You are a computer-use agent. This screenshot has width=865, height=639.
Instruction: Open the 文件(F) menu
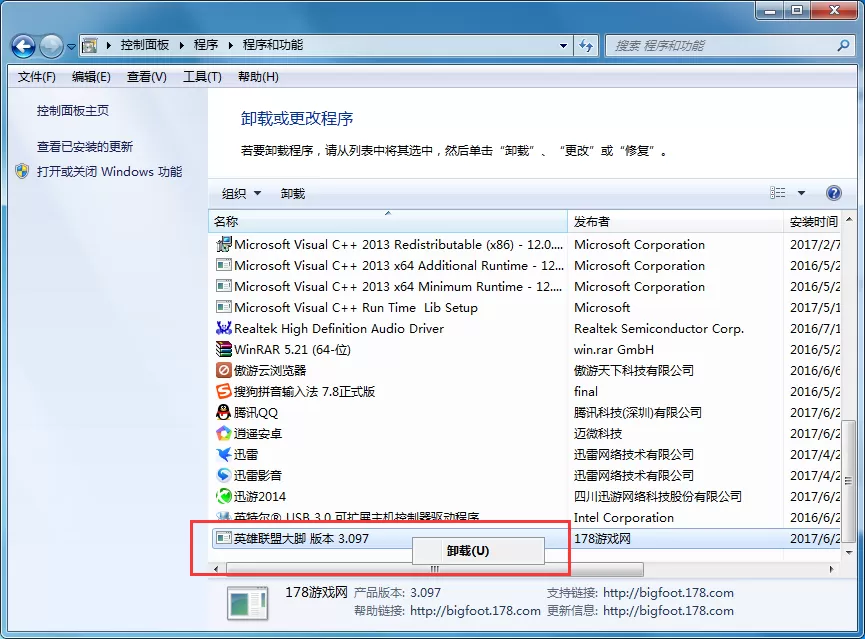click(36, 77)
